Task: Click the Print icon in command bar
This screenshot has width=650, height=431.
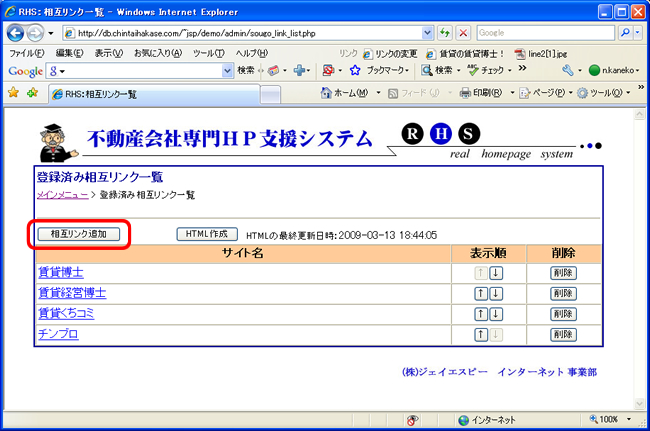Action: tap(465, 93)
